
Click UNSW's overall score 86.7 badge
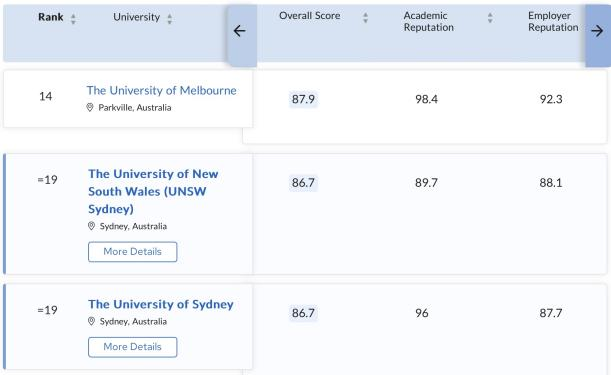click(x=303, y=182)
